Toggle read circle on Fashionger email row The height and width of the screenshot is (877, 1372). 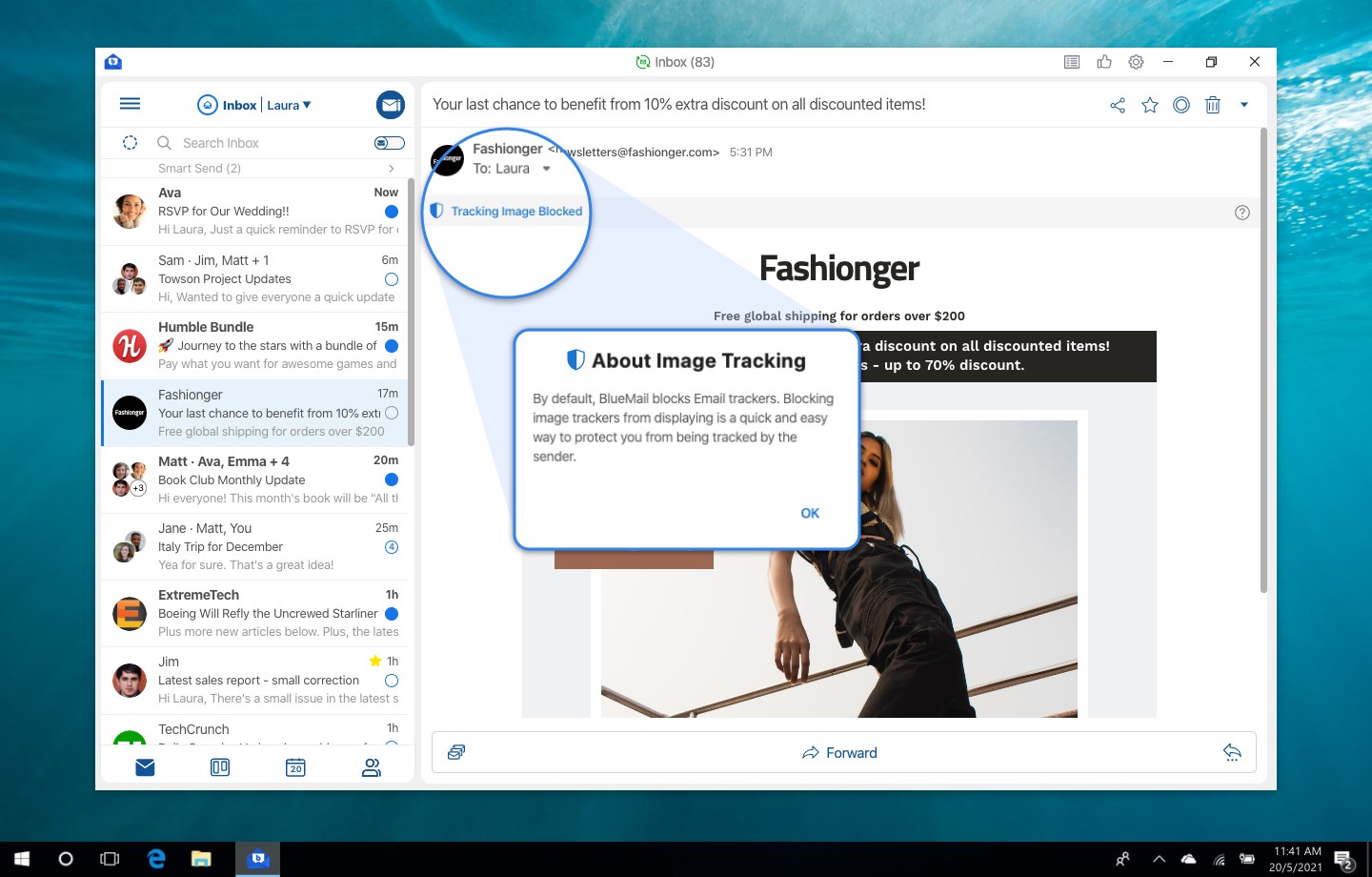point(392,413)
